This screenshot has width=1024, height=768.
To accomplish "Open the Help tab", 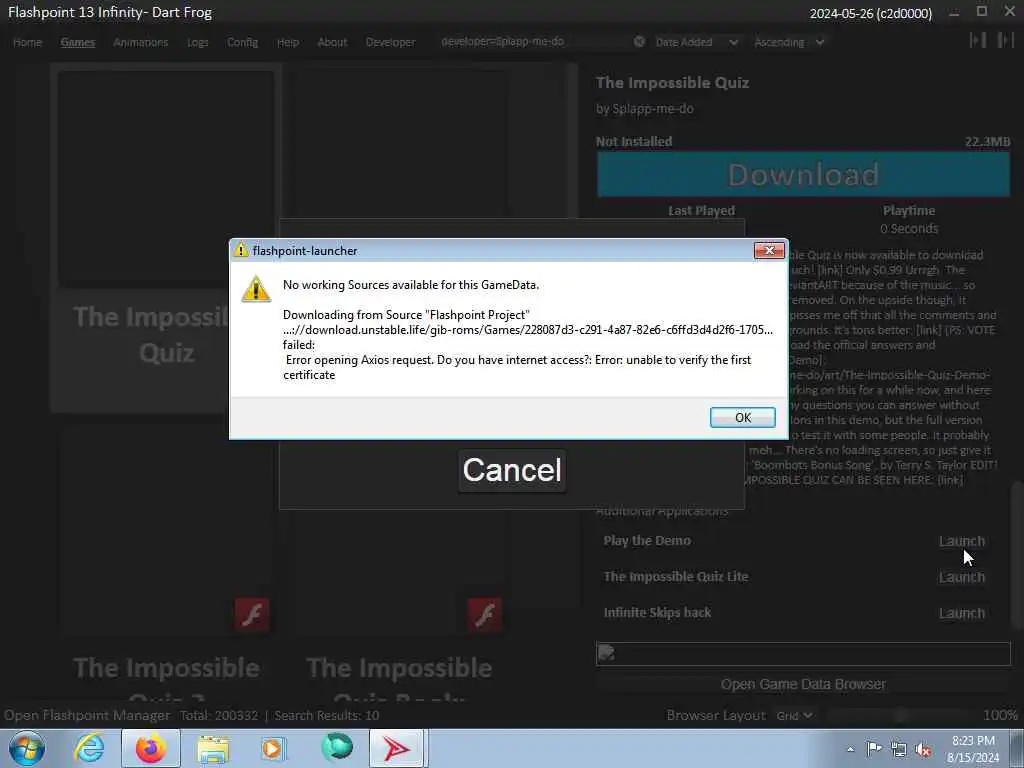I will tap(287, 42).
